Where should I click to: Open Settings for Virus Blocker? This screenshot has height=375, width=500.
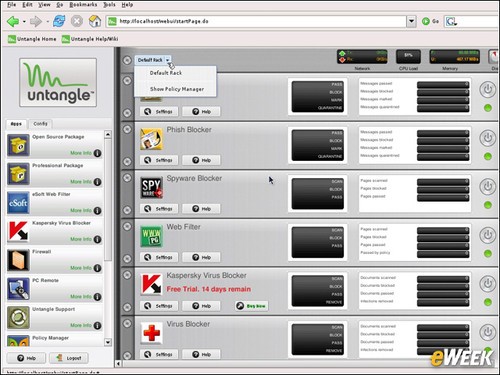click(159, 354)
